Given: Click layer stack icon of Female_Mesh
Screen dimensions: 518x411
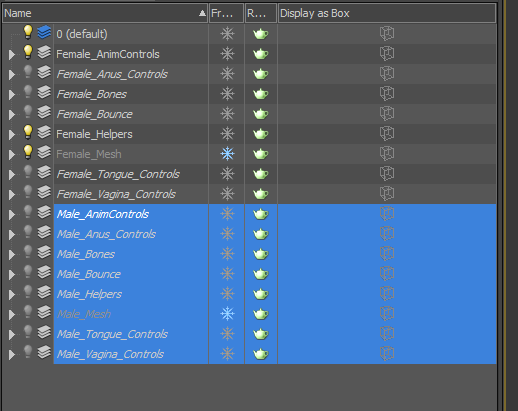Looking at the screenshot, I should pos(44,152).
